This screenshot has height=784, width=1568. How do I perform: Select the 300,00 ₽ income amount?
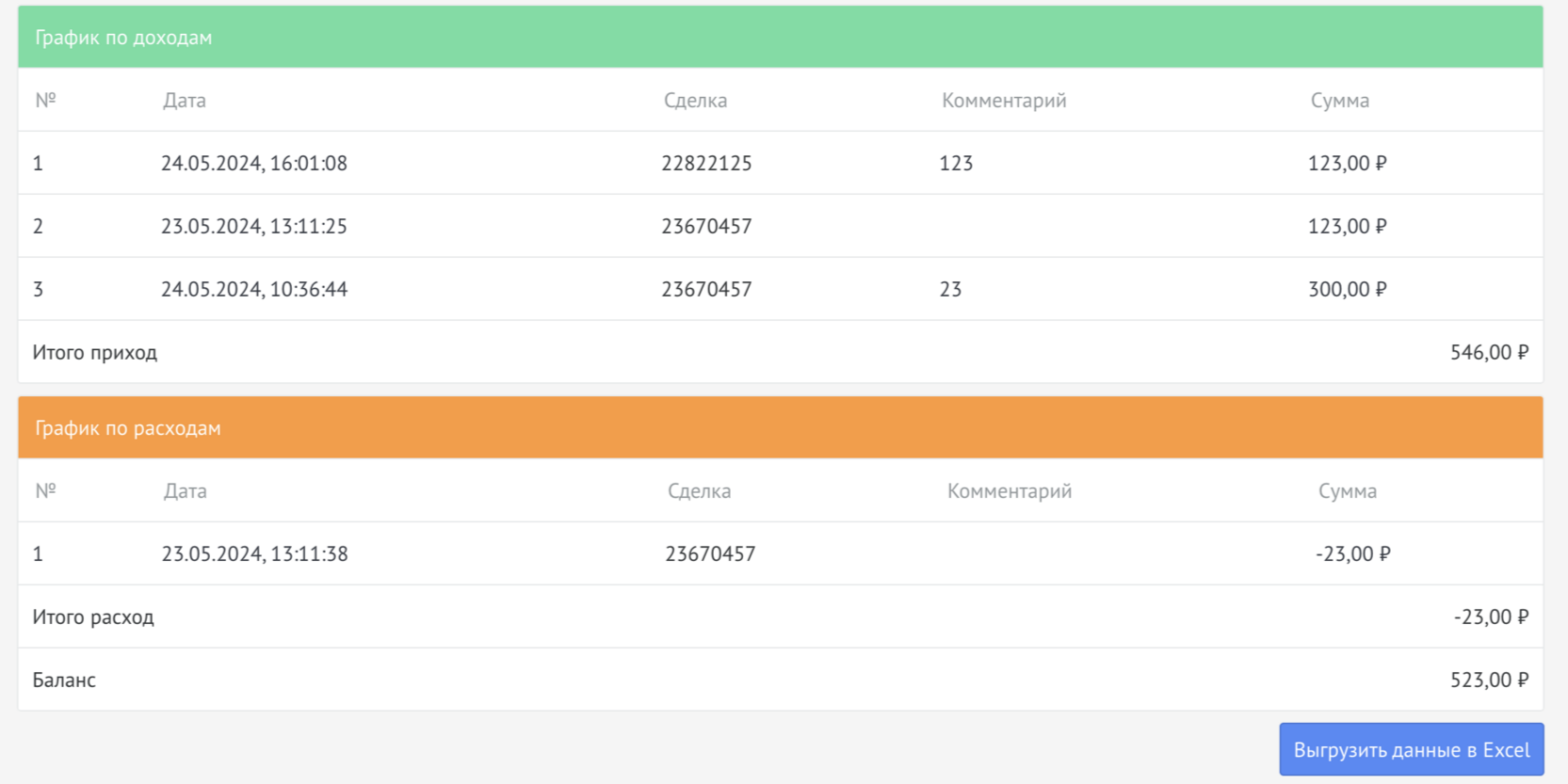1347,290
